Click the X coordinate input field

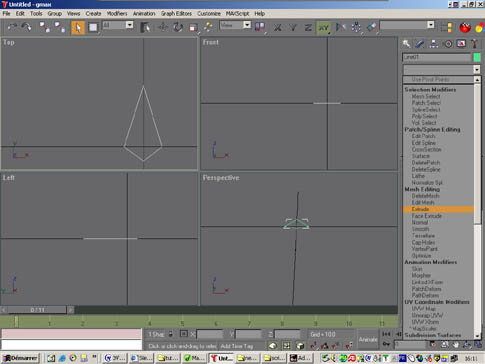(209, 334)
